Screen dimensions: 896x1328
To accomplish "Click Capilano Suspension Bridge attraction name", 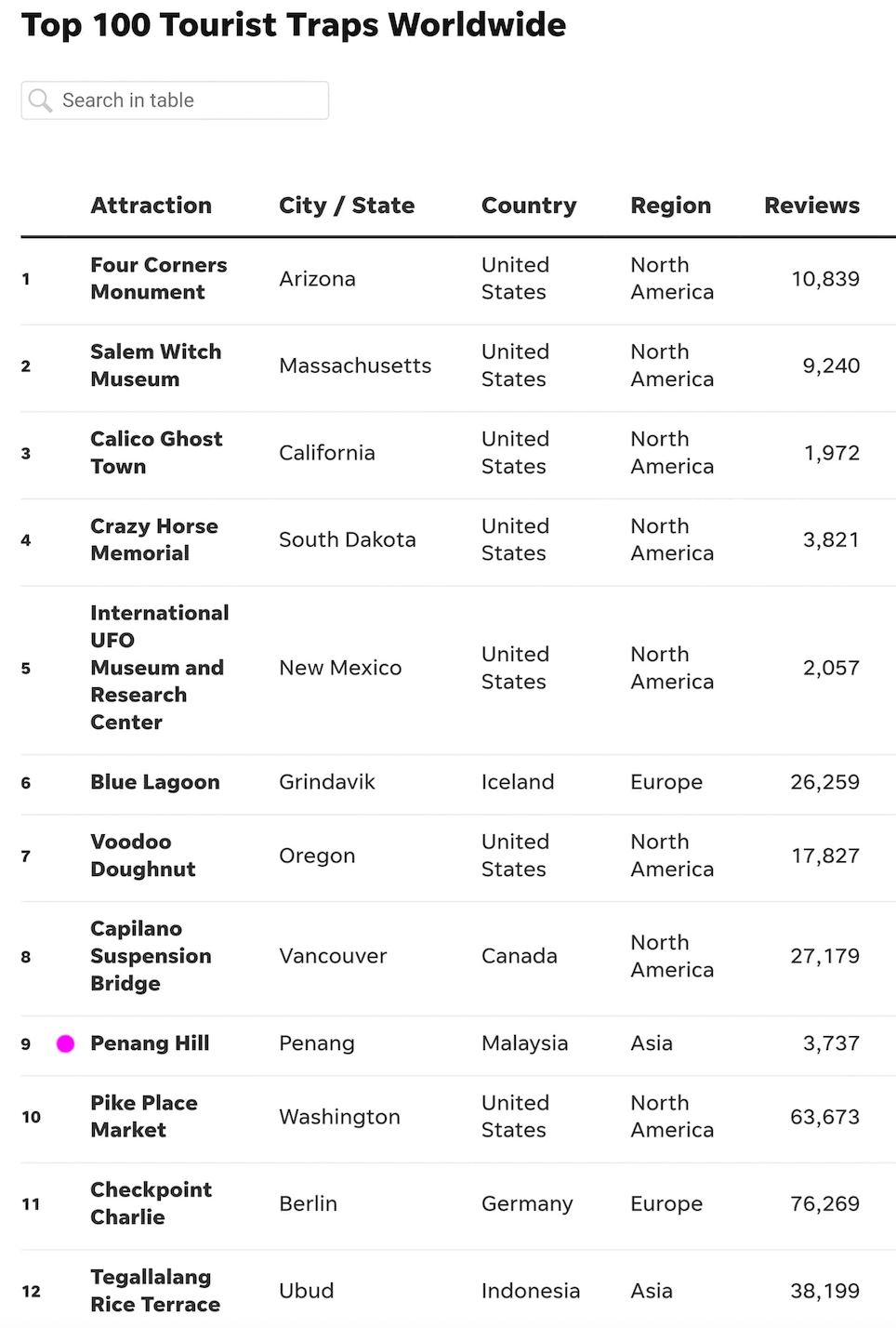I will 151,956.
